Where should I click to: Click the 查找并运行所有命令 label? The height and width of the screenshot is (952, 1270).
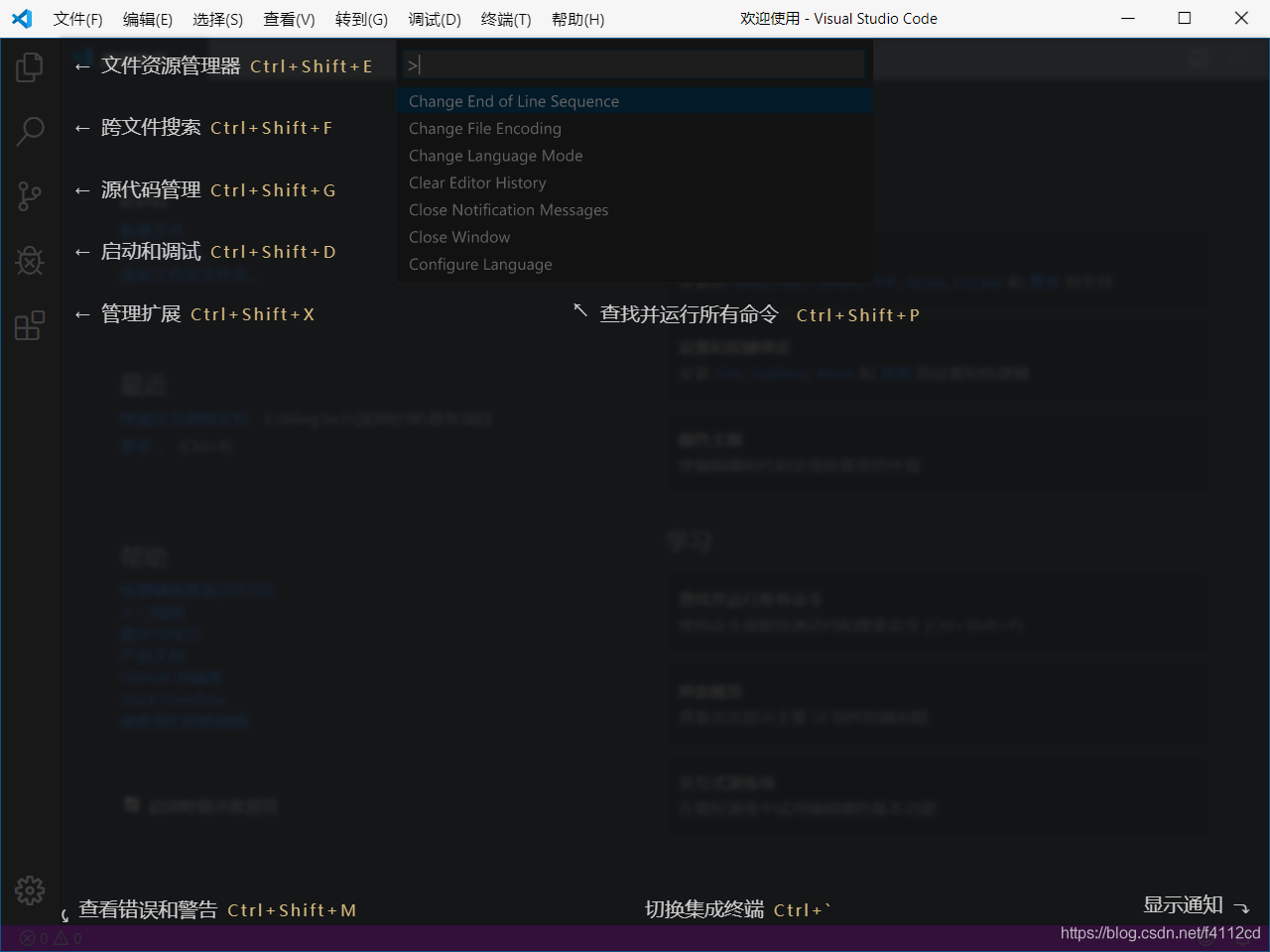689,314
